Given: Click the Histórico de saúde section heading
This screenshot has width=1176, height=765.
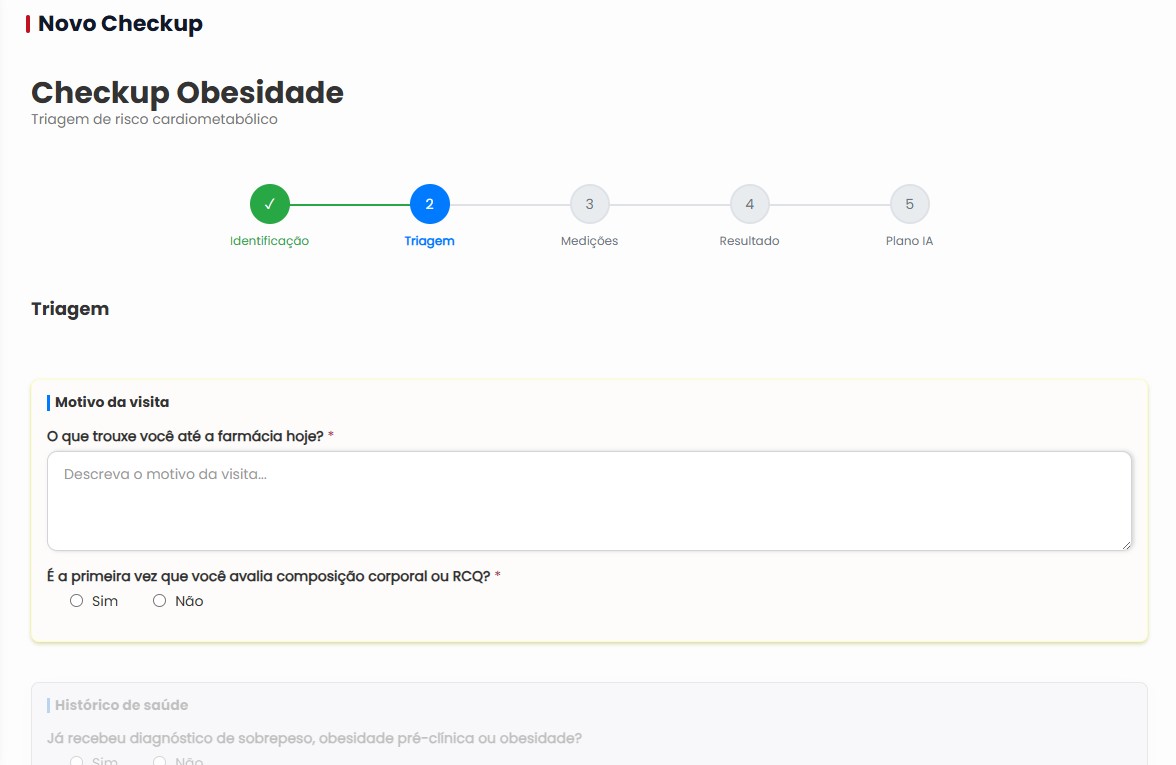Looking at the screenshot, I should click(122, 705).
